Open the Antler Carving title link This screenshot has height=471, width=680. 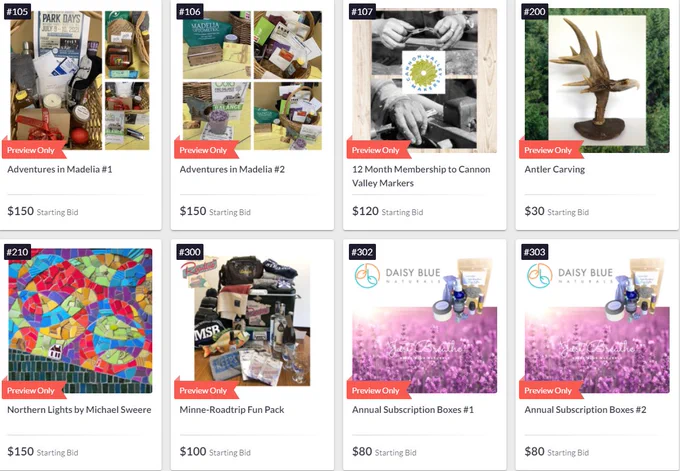tap(554, 169)
